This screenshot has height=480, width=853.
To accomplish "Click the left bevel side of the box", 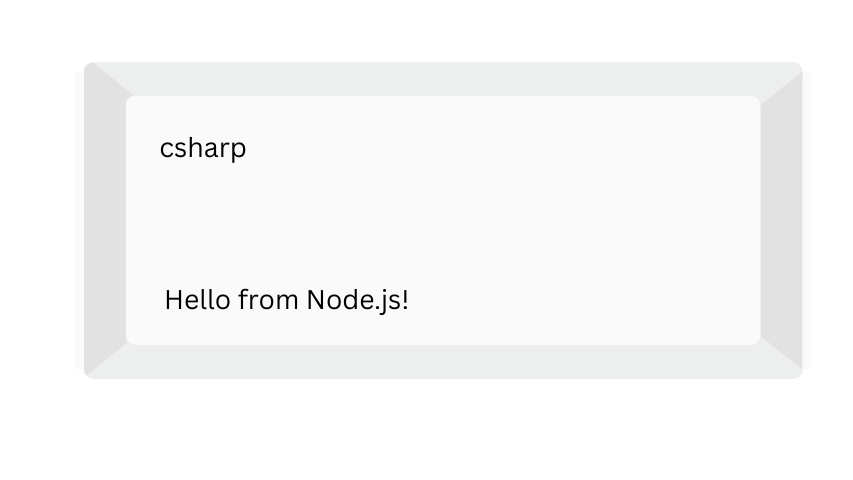I will pos(105,220).
